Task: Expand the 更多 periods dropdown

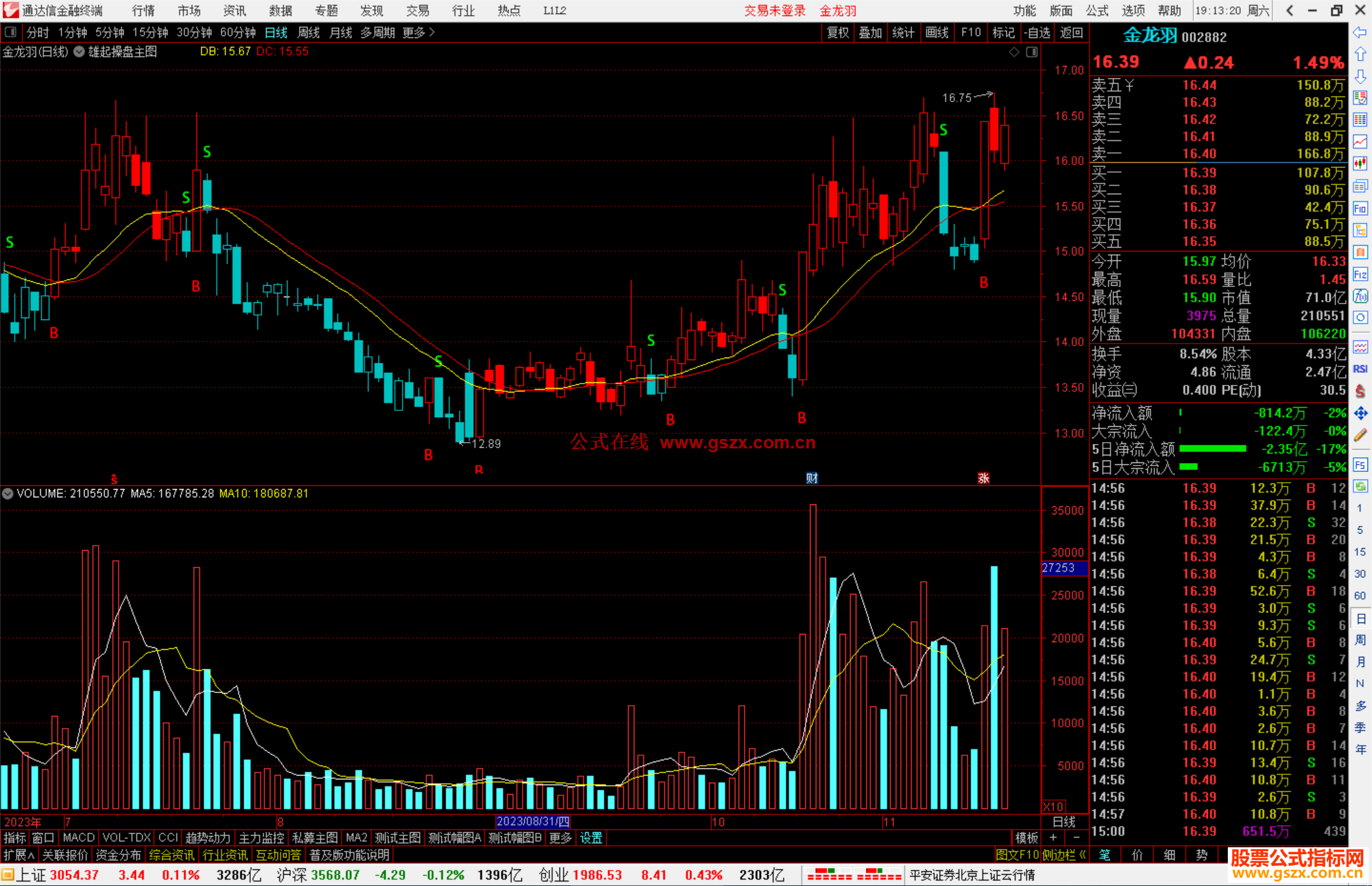Action: tap(419, 32)
